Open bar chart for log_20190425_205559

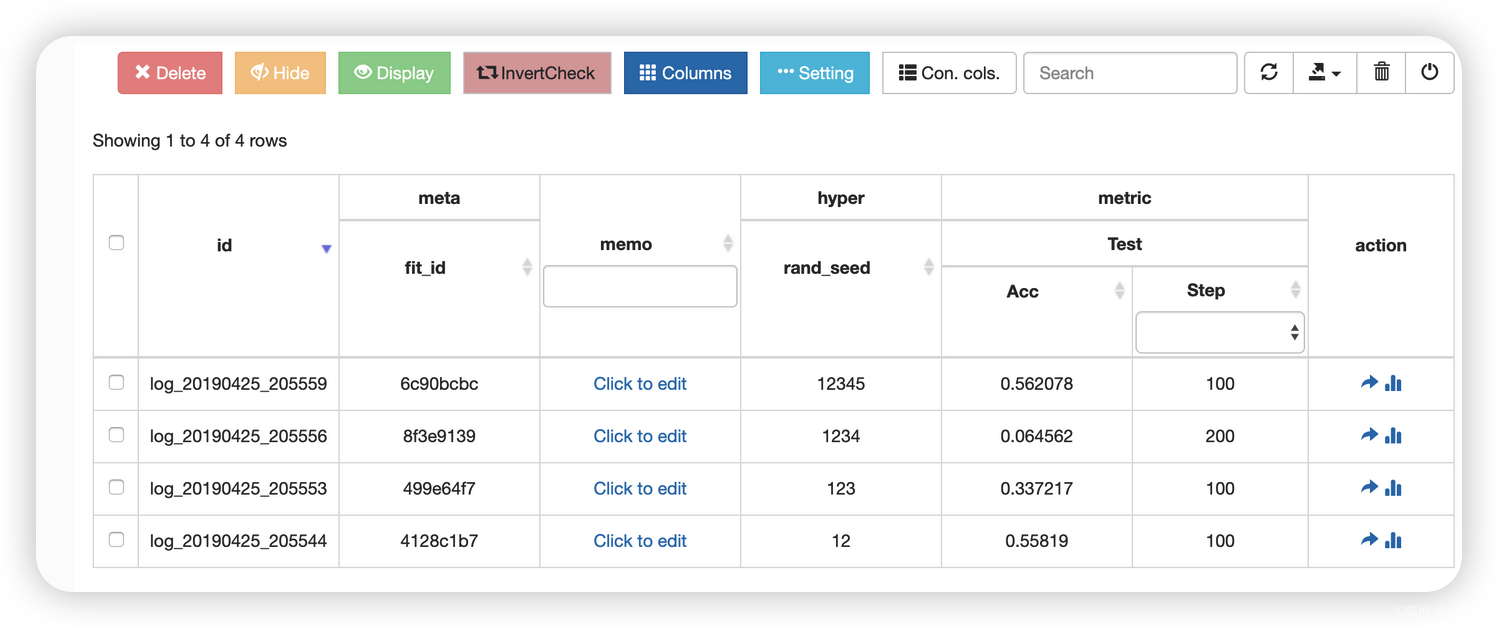1393,383
